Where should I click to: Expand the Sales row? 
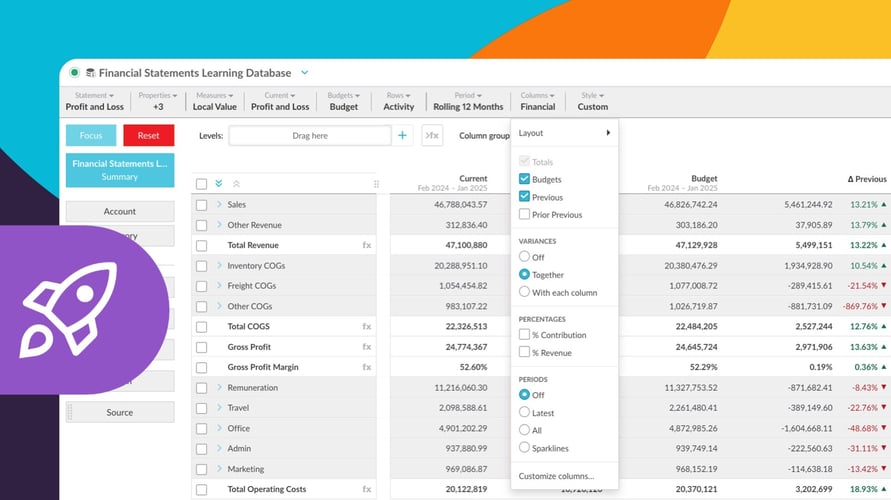pyautogui.click(x=219, y=204)
